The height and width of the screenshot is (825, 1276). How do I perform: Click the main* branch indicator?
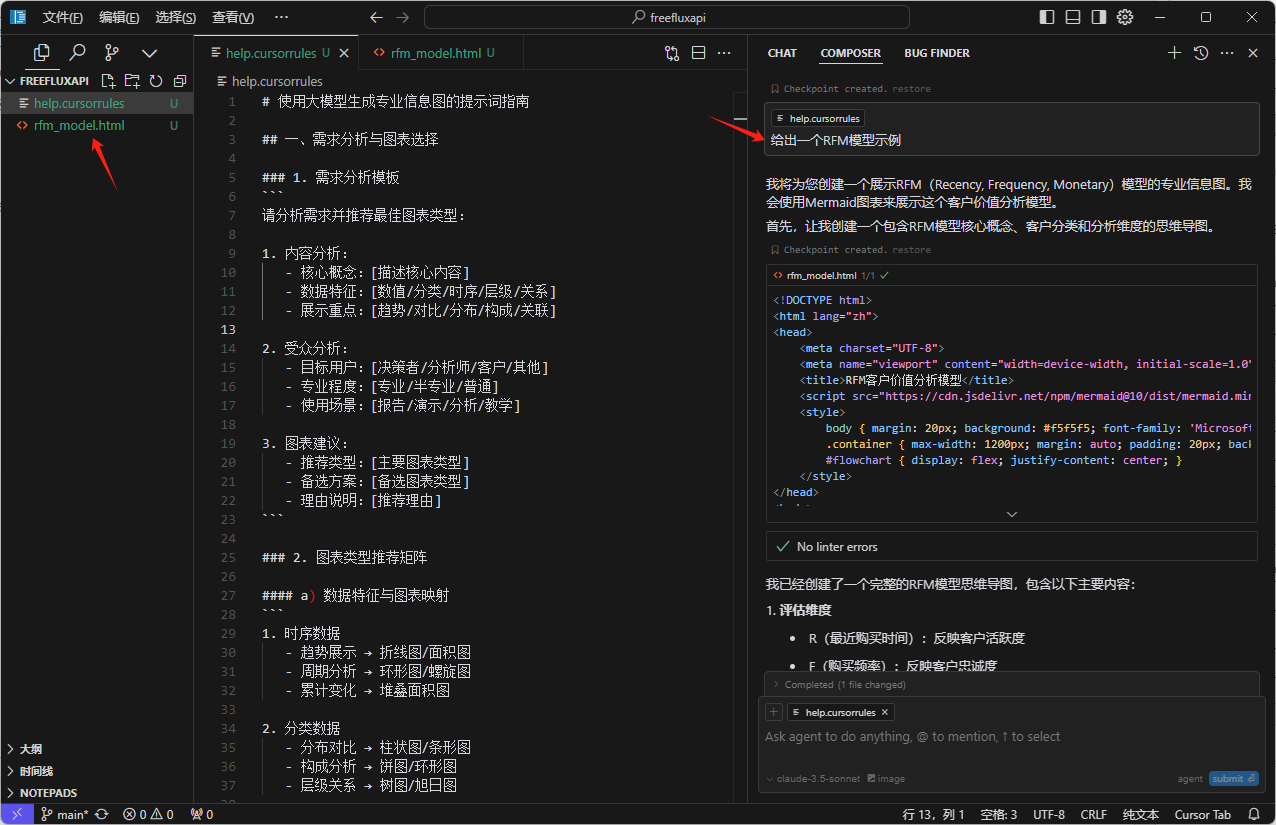click(x=63, y=814)
